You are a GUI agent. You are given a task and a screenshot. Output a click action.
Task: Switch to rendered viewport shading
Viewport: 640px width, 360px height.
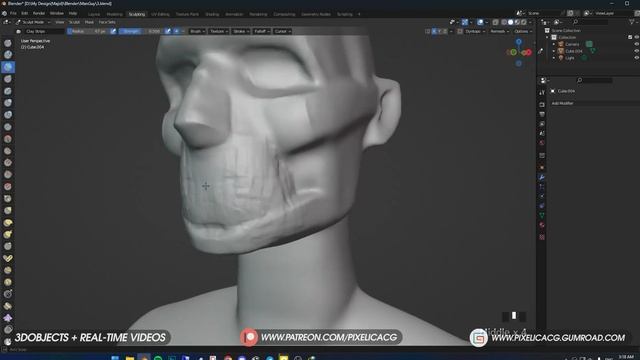tap(524, 22)
